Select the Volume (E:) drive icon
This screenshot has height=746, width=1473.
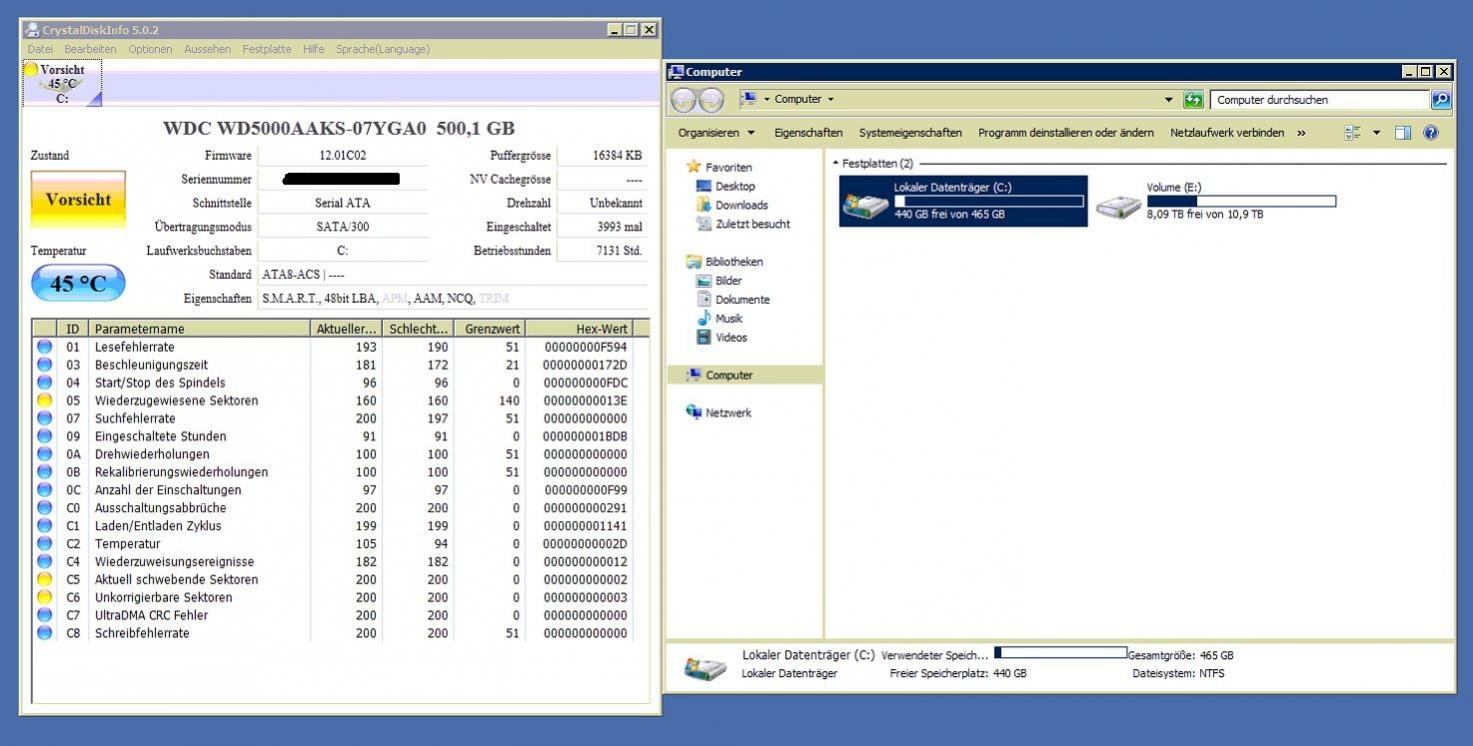(1118, 205)
